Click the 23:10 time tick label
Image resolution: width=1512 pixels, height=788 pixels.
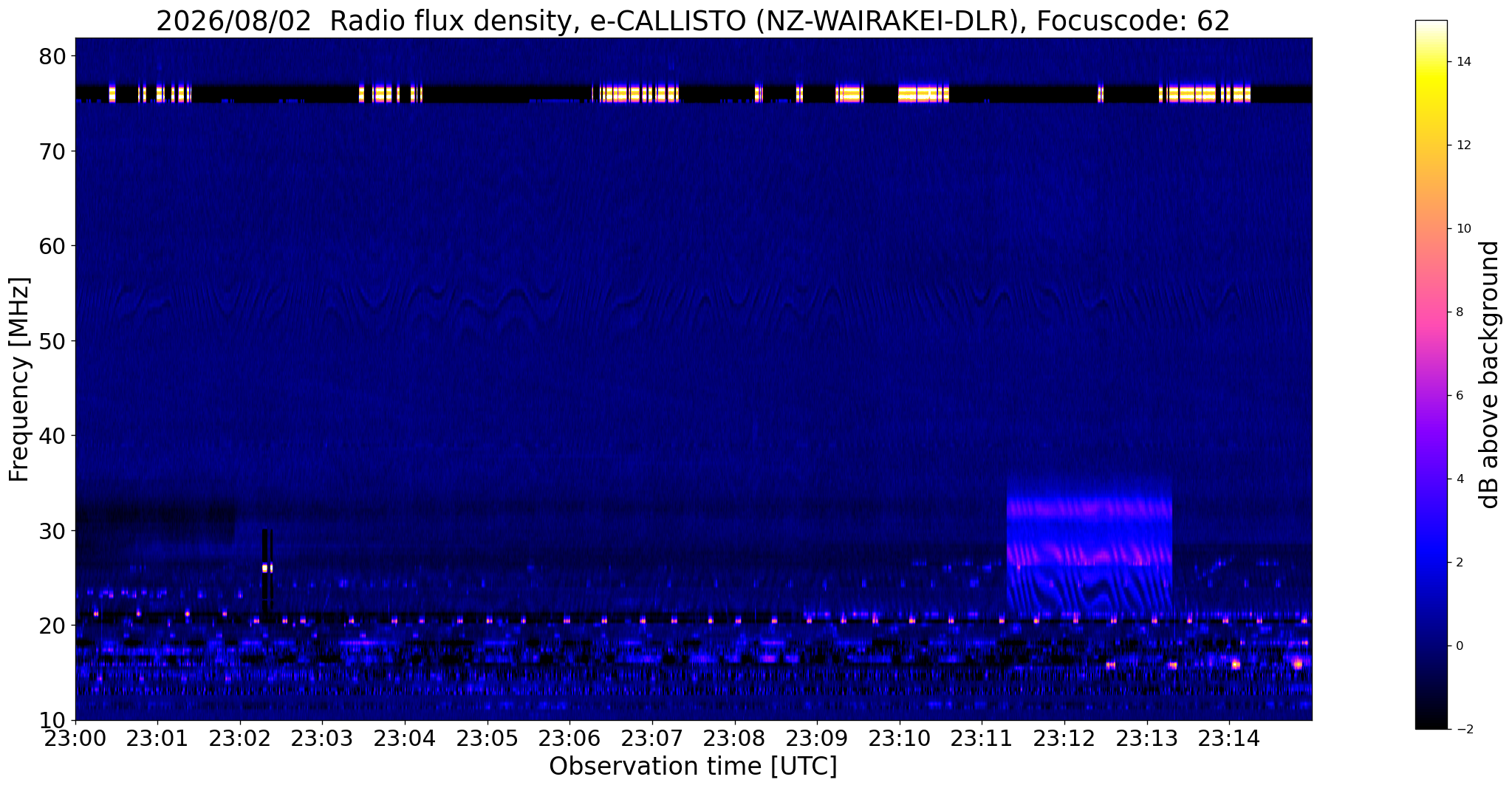click(900, 738)
